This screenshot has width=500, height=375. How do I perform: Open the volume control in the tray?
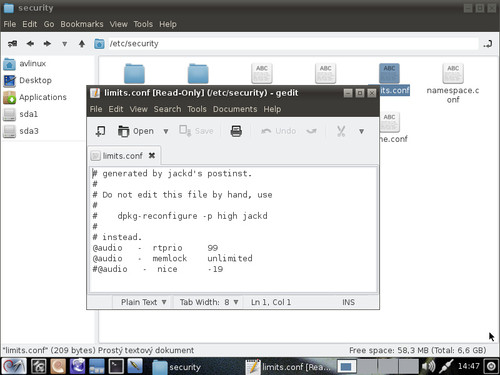pyautogui.click(x=428, y=366)
